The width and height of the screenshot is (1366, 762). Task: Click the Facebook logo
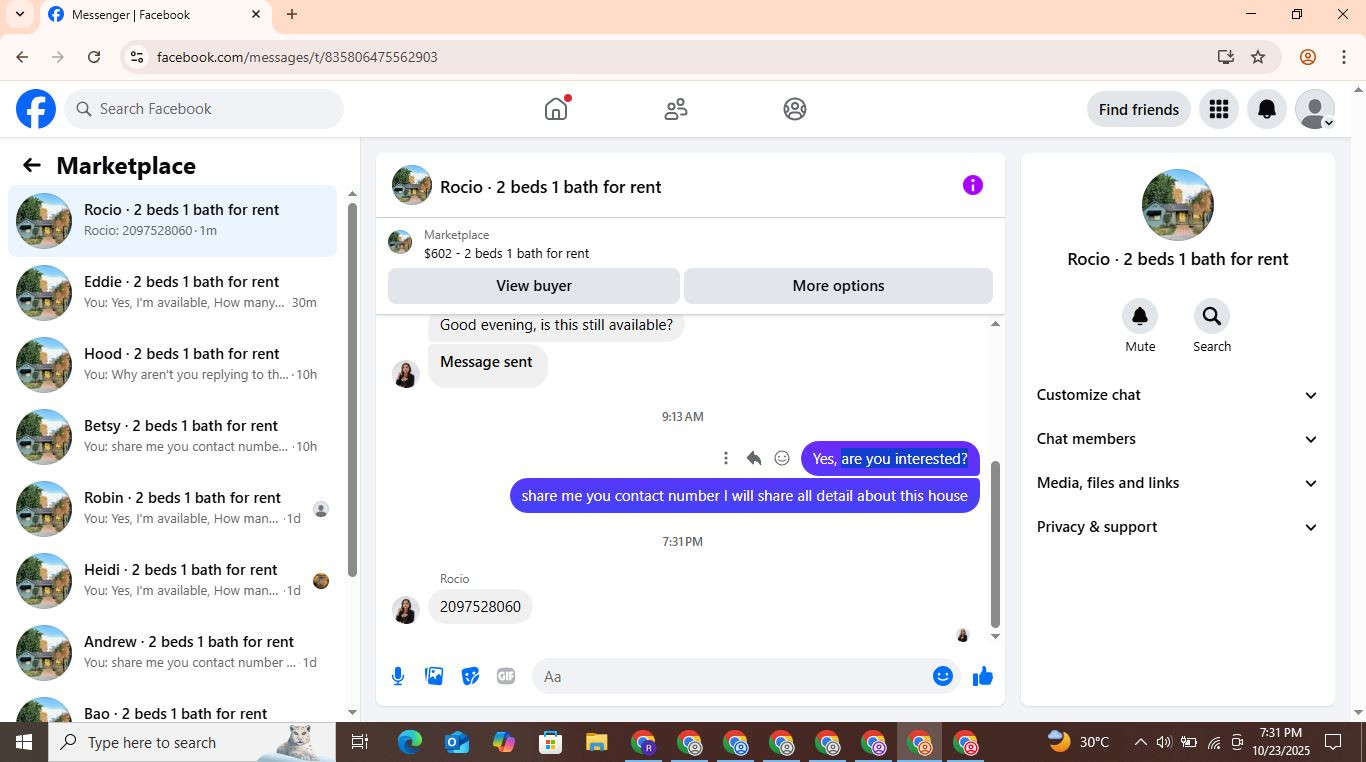[x=36, y=109]
